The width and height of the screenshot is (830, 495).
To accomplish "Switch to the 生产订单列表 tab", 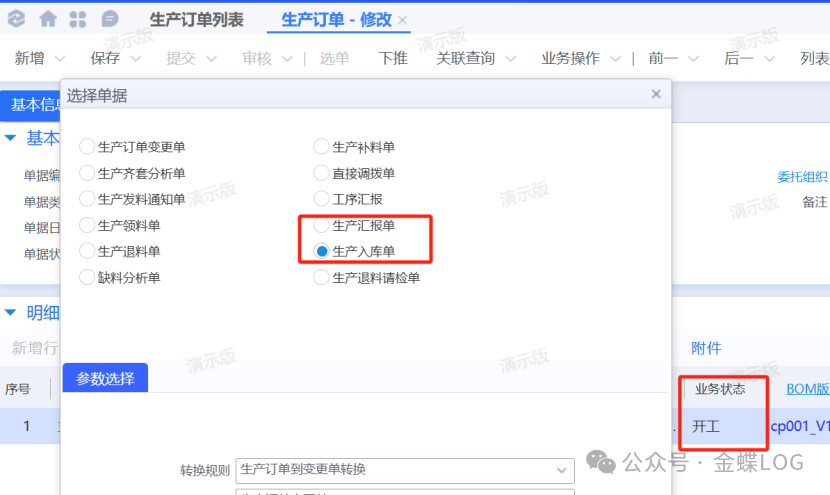I will click(x=196, y=20).
